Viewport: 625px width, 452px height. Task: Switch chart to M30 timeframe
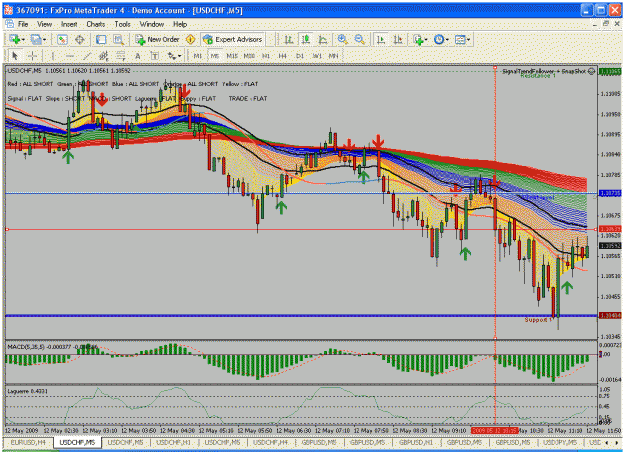(x=249, y=56)
